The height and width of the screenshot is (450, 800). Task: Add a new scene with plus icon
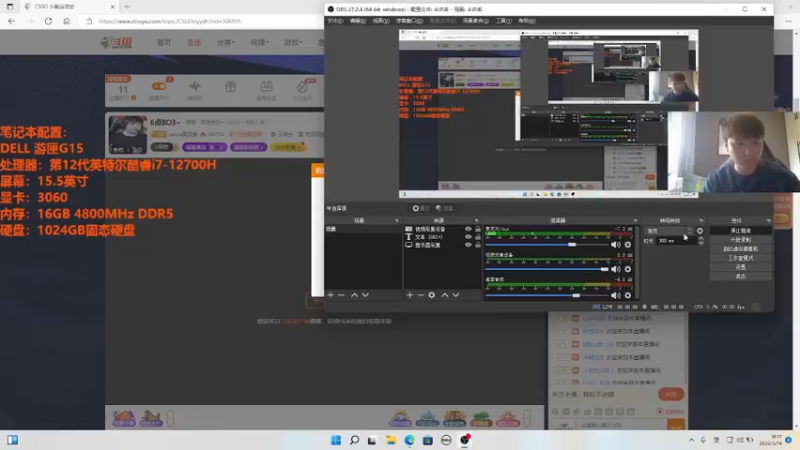331,295
